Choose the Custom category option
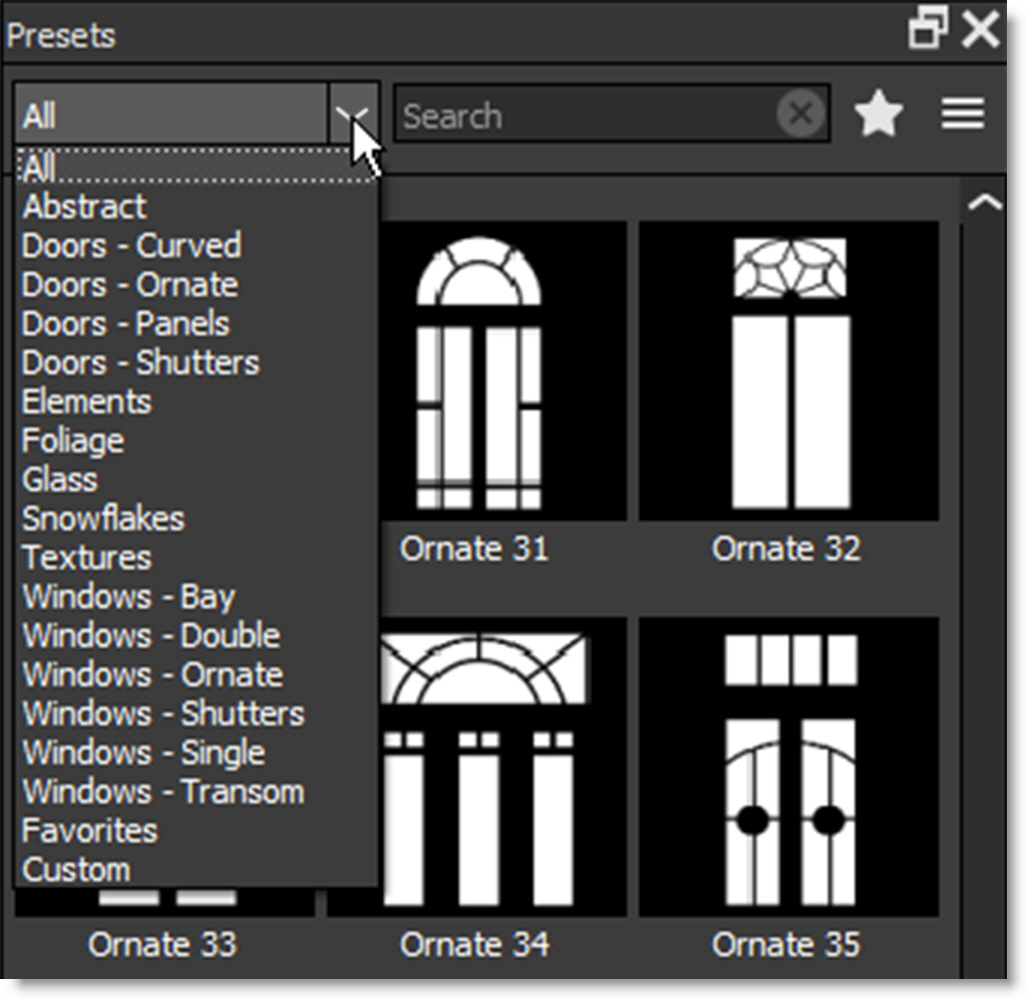 pos(76,870)
